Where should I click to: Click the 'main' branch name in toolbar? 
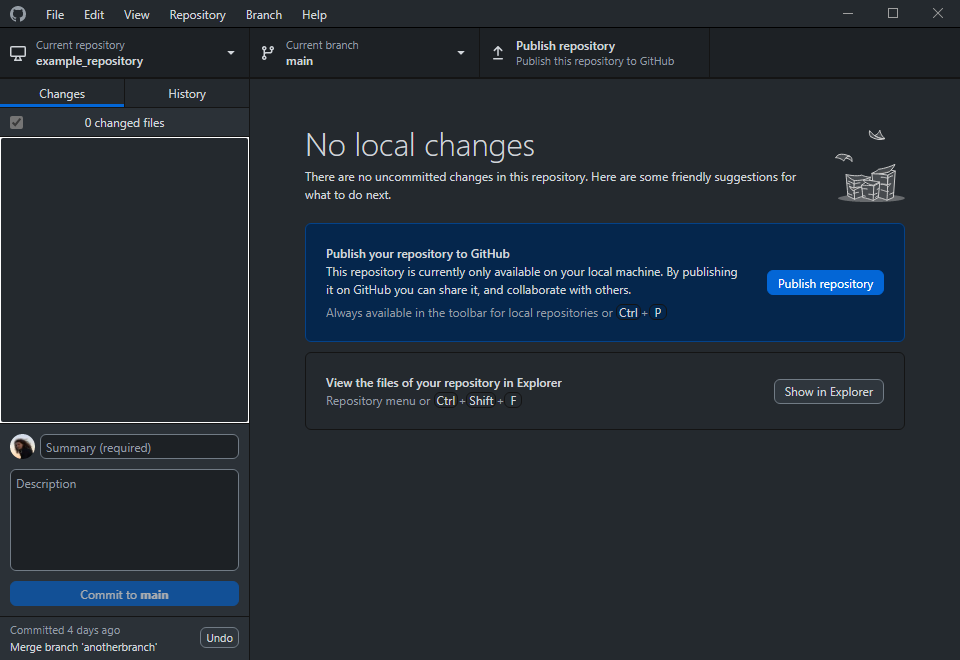click(x=299, y=61)
